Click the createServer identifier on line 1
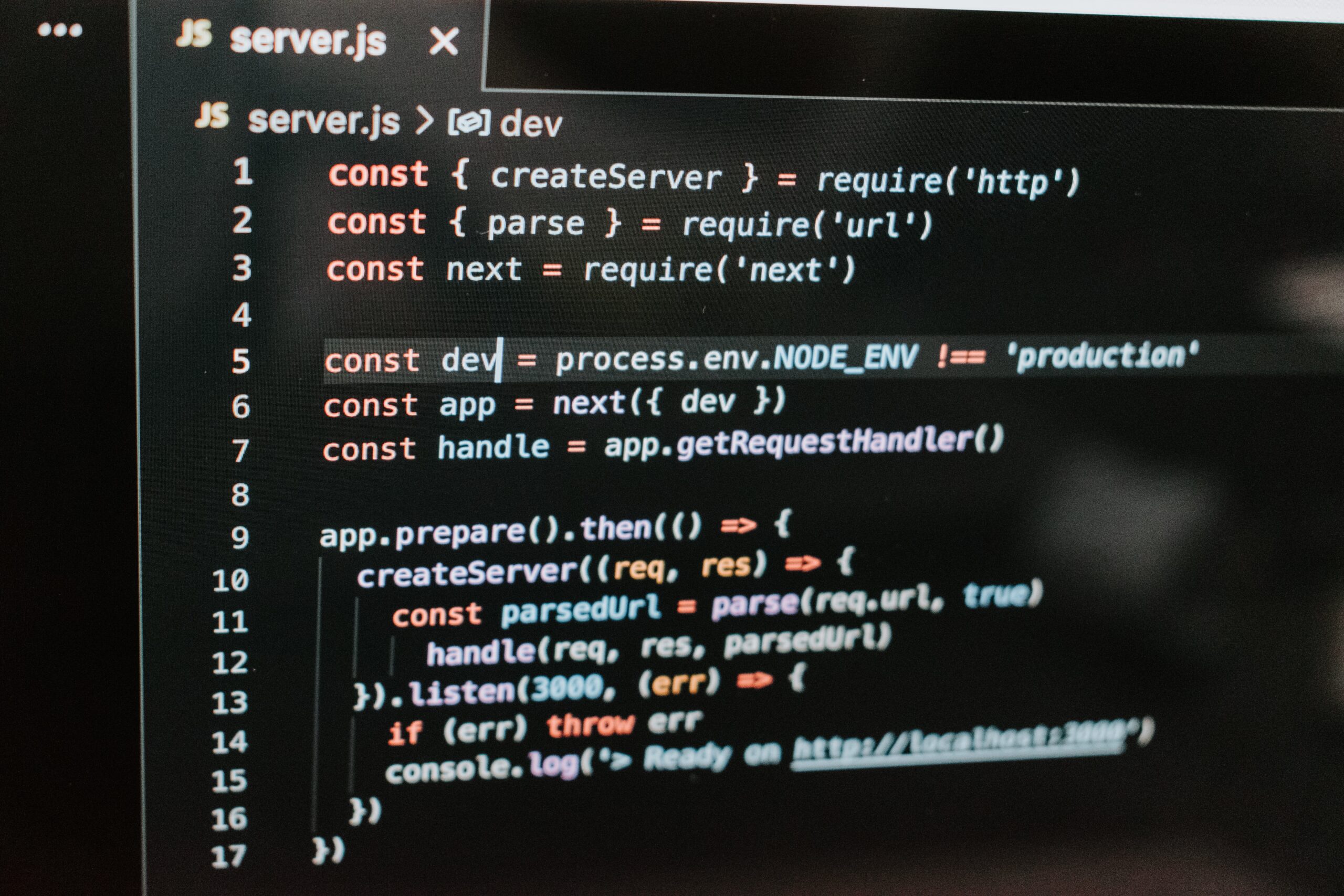1344x896 pixels. (x=606, y=177)
